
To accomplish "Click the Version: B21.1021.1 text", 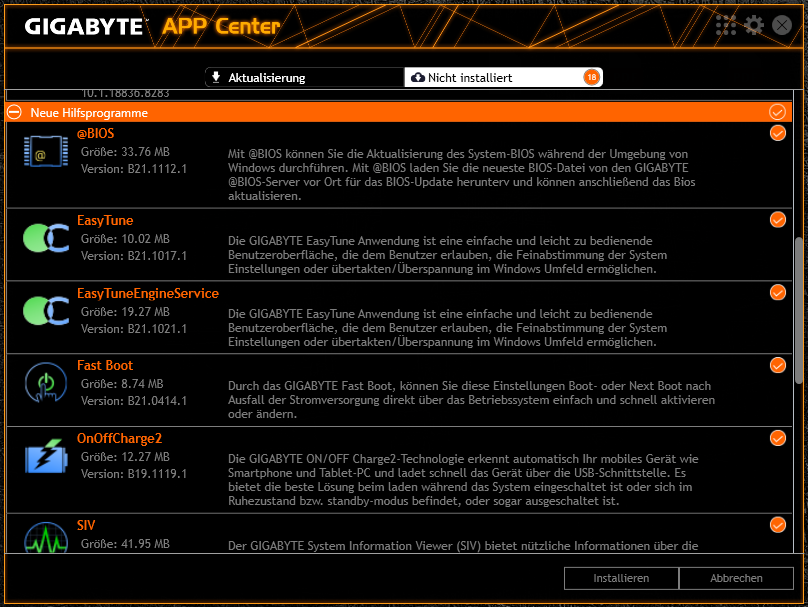I will (134, 328).
